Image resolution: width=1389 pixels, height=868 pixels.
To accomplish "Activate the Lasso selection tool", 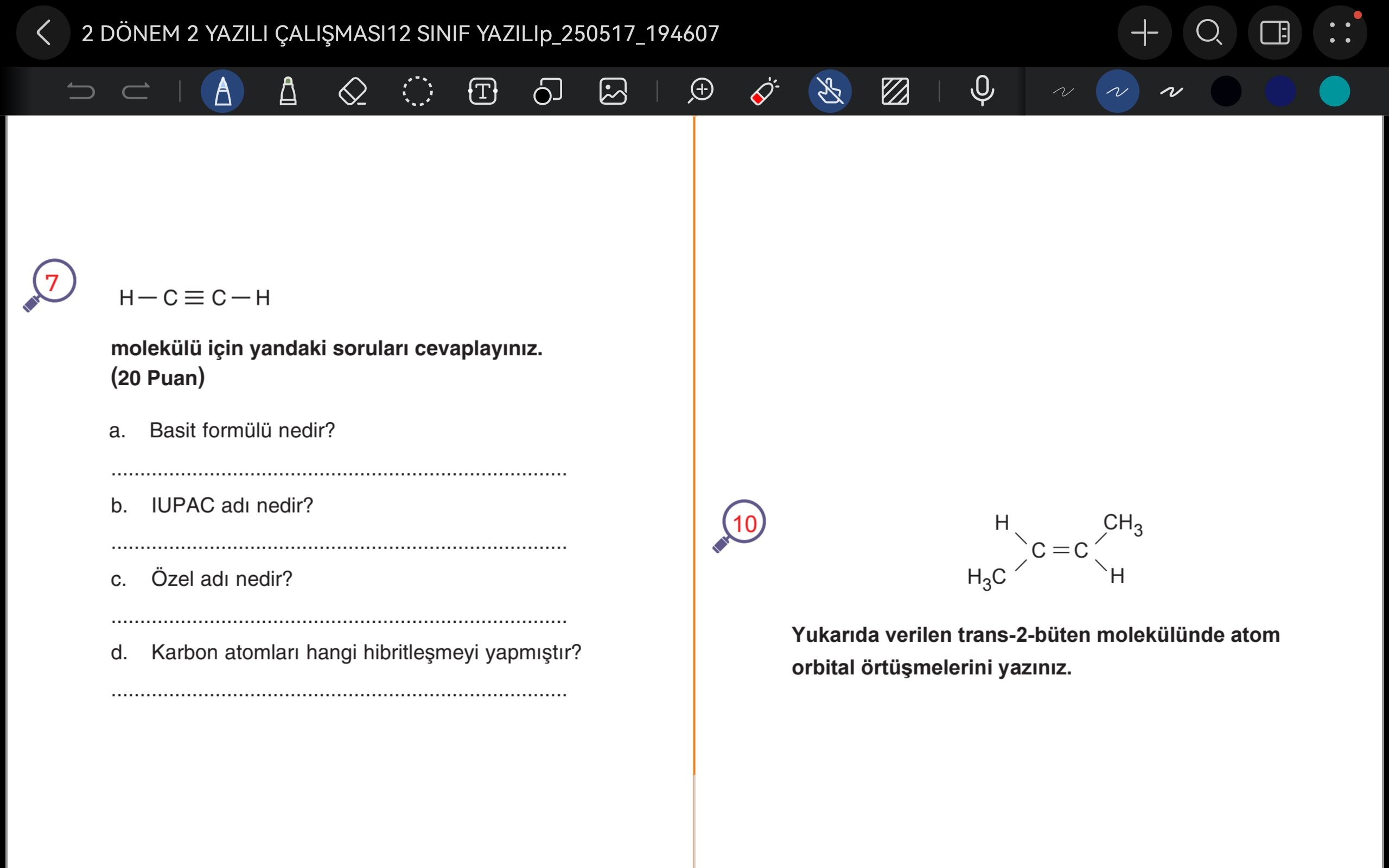I will [417, 91].
